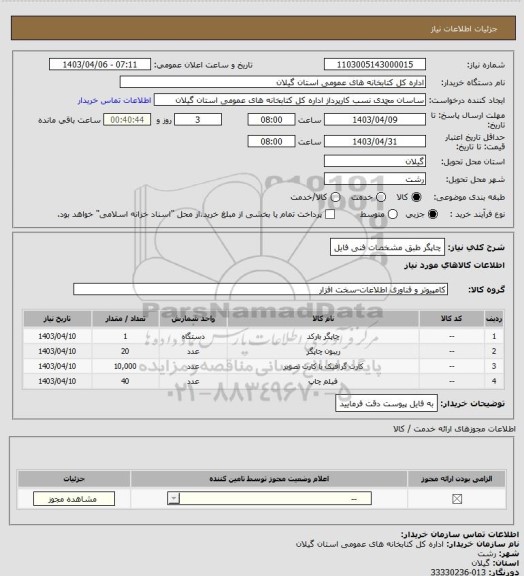
Task: Click the remaining time field 00:40:44
Action: pyautogui.click(x=127, y=120)
